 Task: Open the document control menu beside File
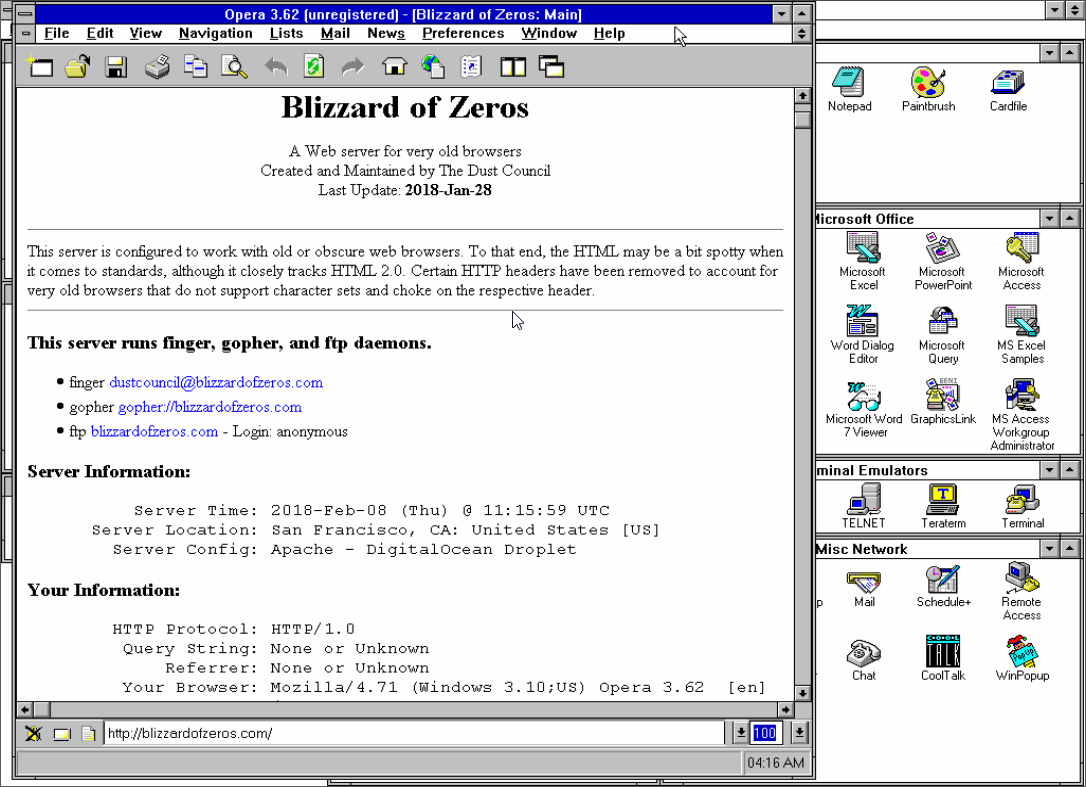point(26,33)
